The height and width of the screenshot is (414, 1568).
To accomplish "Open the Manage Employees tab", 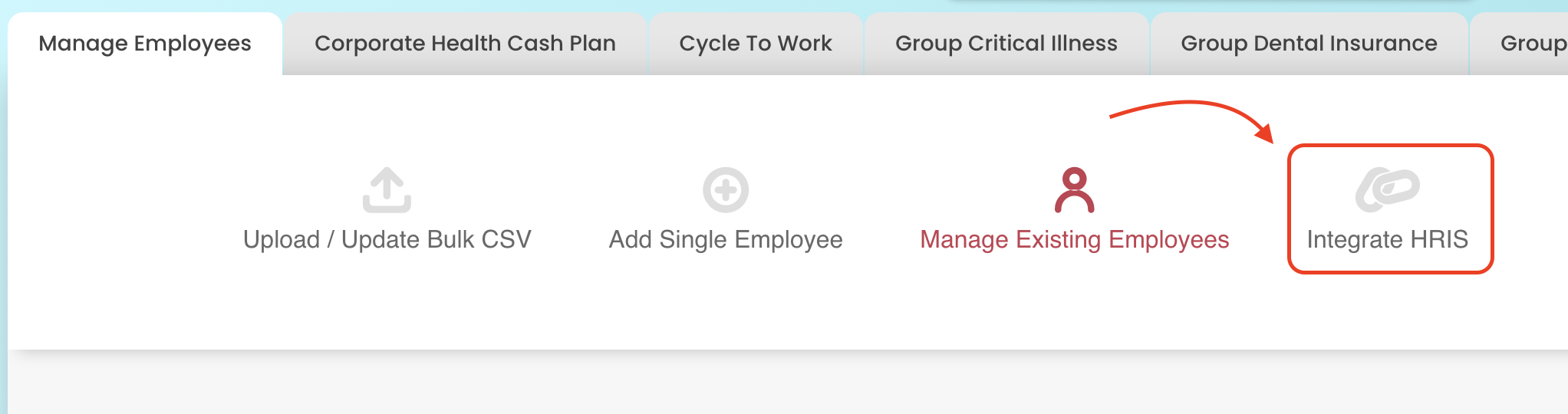I will click(x=145, y=44).
